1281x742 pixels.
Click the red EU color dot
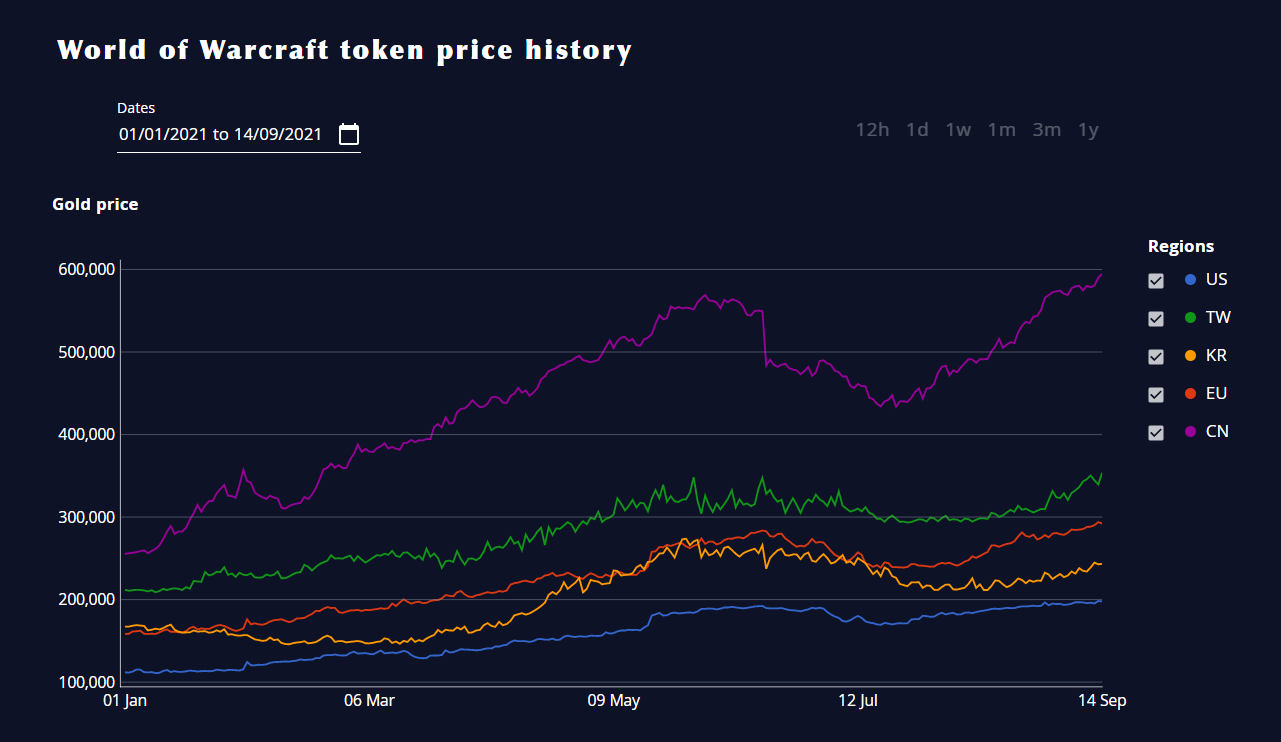(x=1190, y=394)
